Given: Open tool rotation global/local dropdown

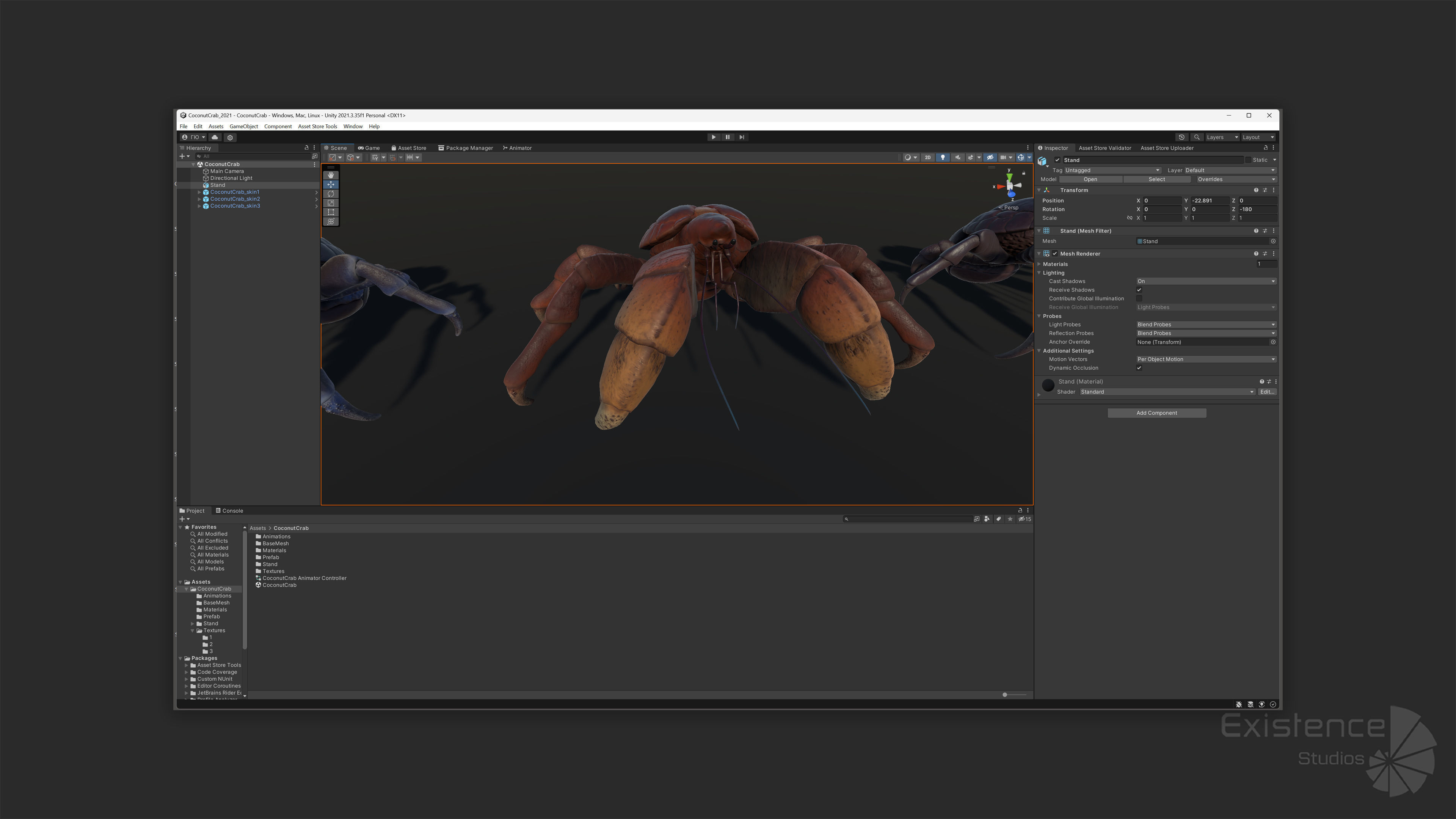Looking at the screenshot, I should [354, 158].
